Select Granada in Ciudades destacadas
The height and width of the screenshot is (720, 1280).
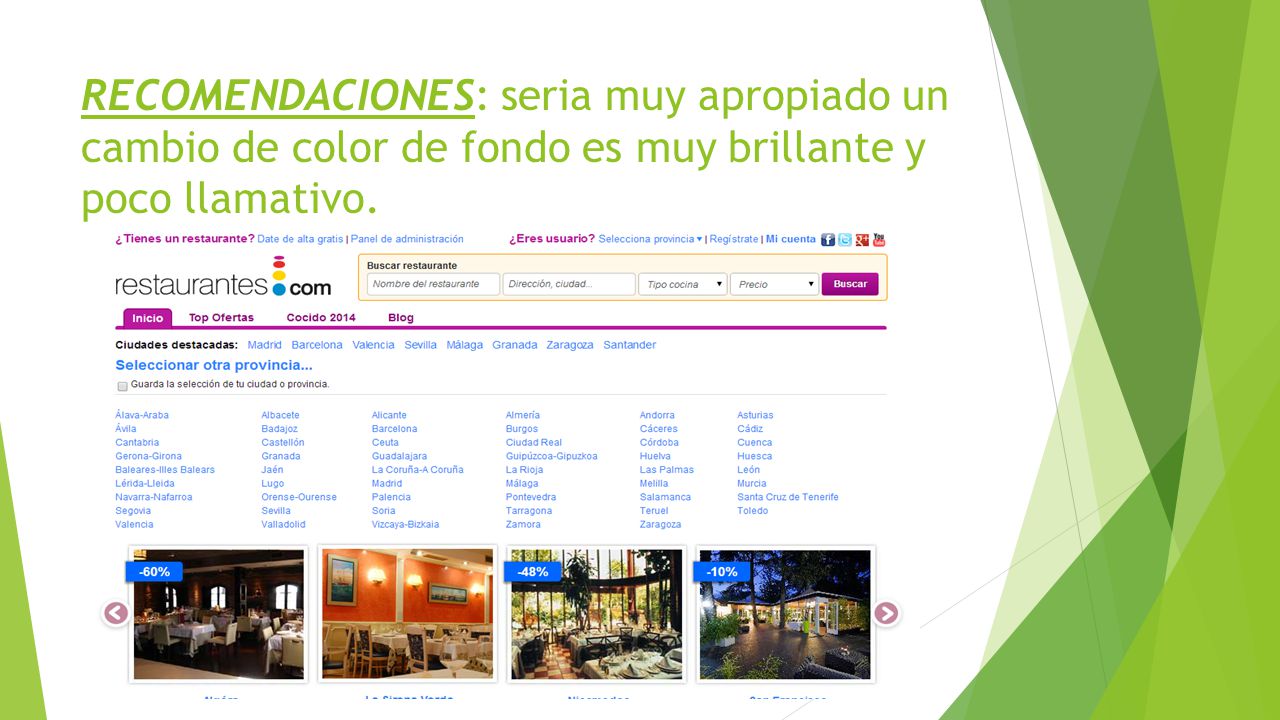pos(515,345)
